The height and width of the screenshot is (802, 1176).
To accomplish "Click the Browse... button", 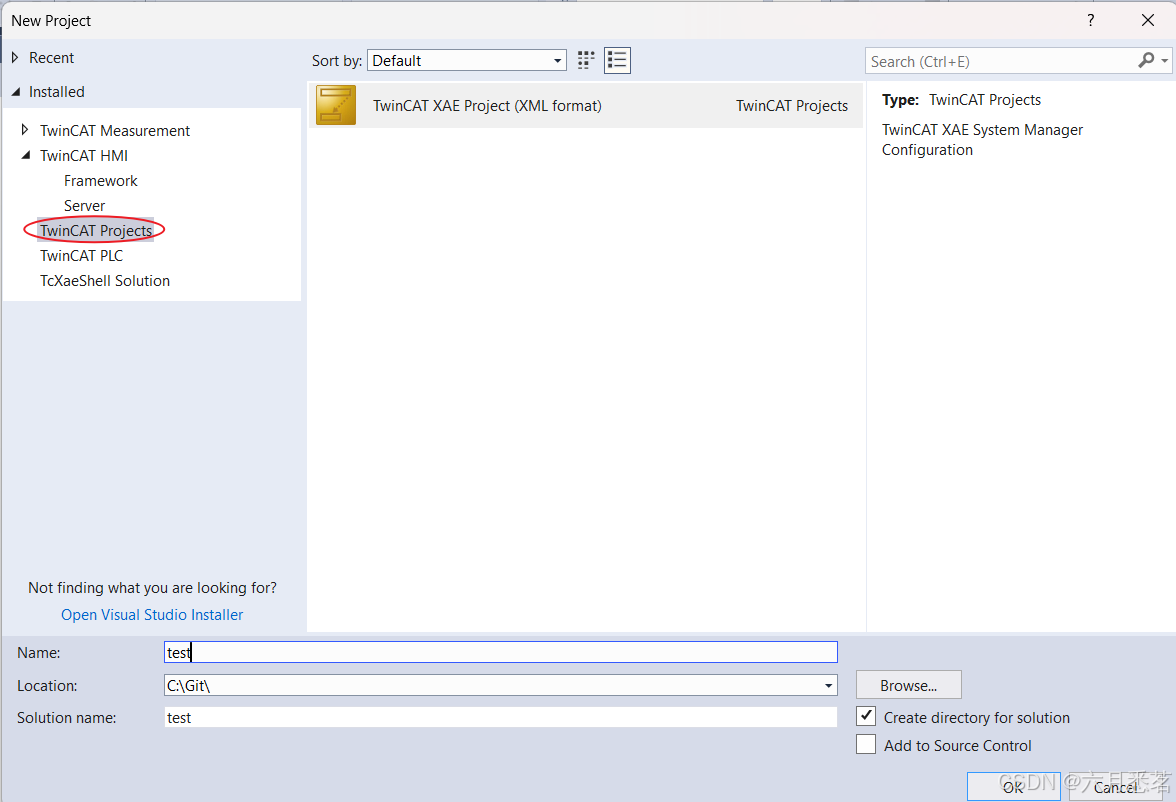I will [x=908, y=685].
